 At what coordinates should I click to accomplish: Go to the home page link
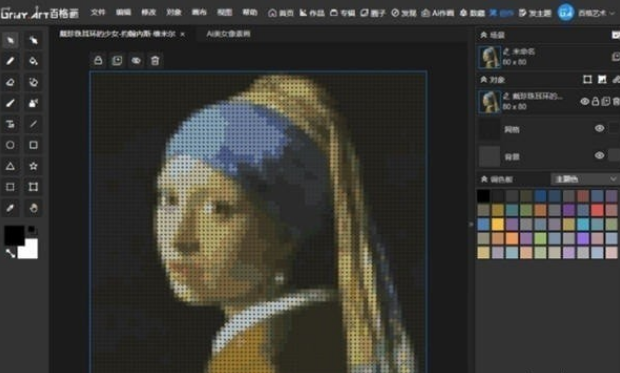pos(281,13)
